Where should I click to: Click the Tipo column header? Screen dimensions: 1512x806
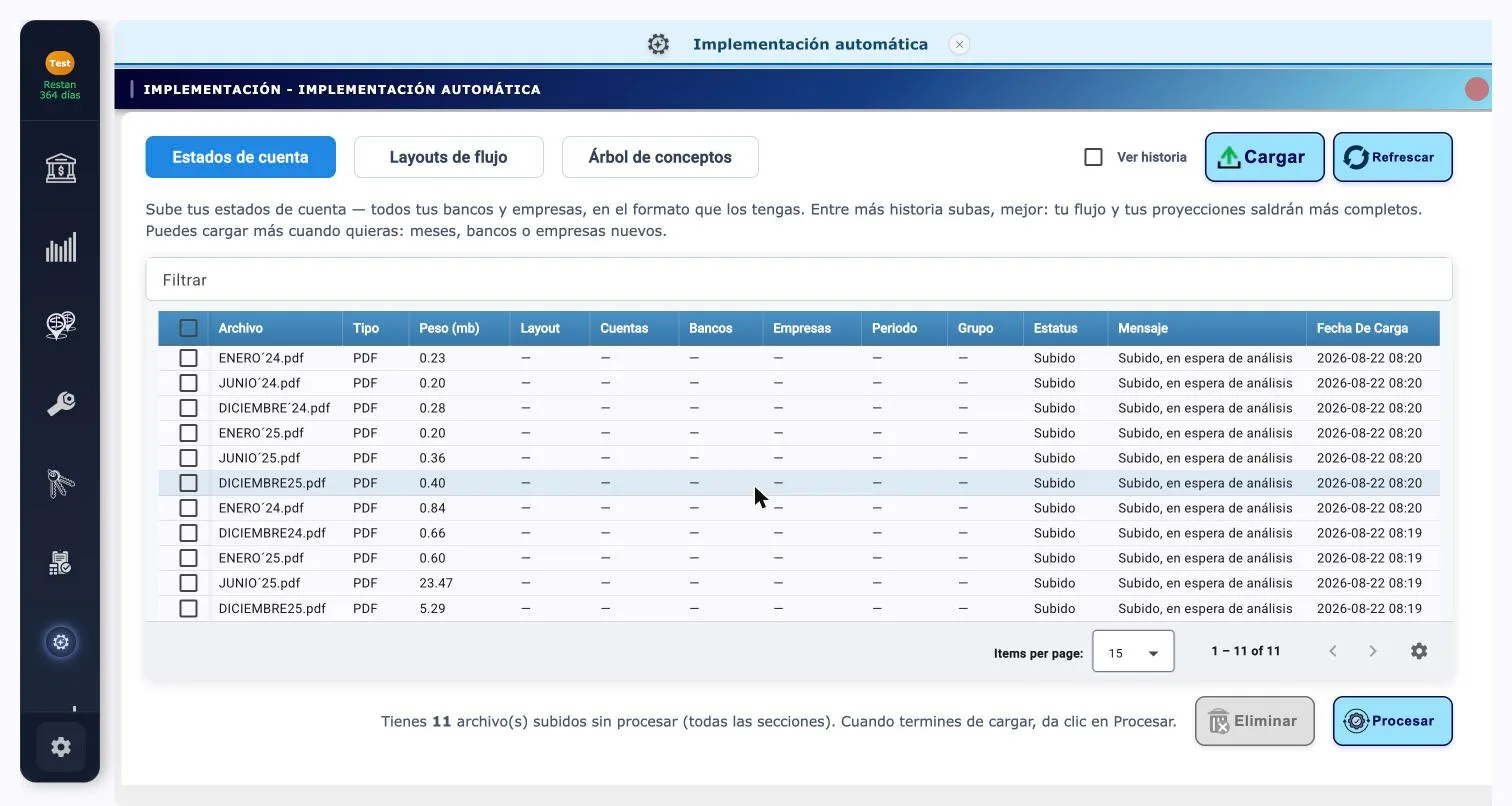[x=366, y=328]
